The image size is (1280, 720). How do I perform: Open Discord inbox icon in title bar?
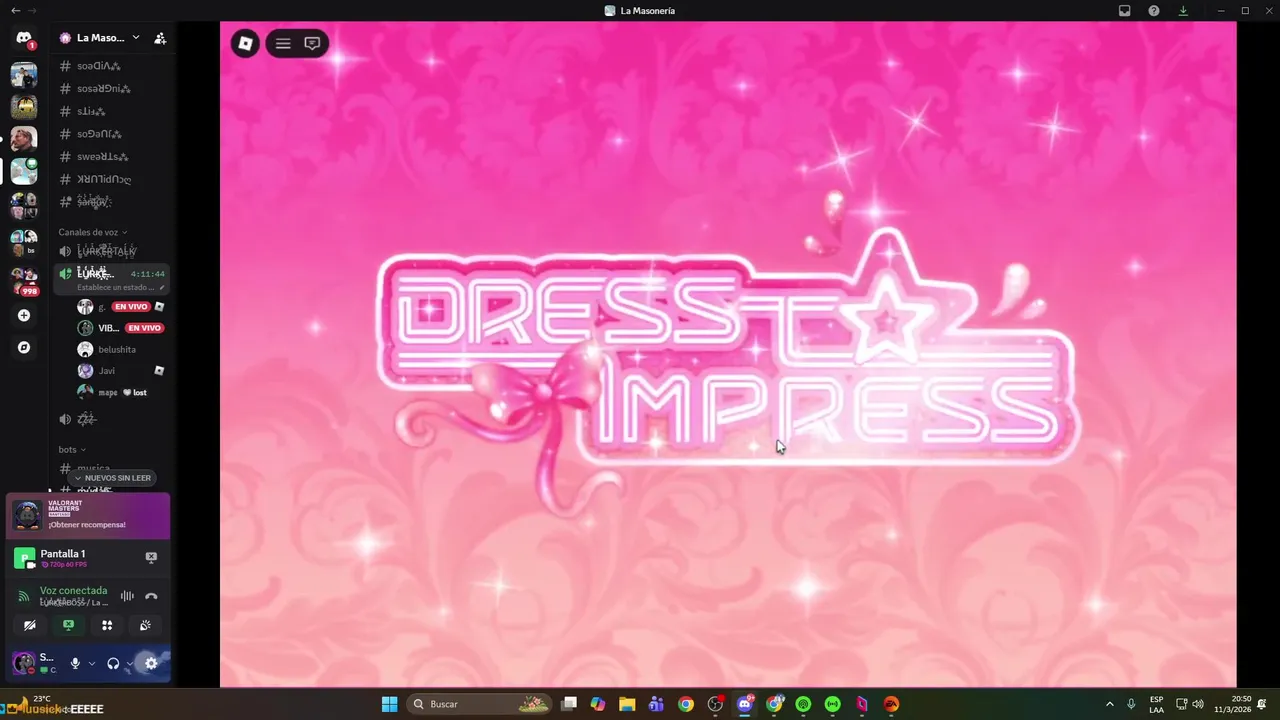click(x=1125, y=10)
